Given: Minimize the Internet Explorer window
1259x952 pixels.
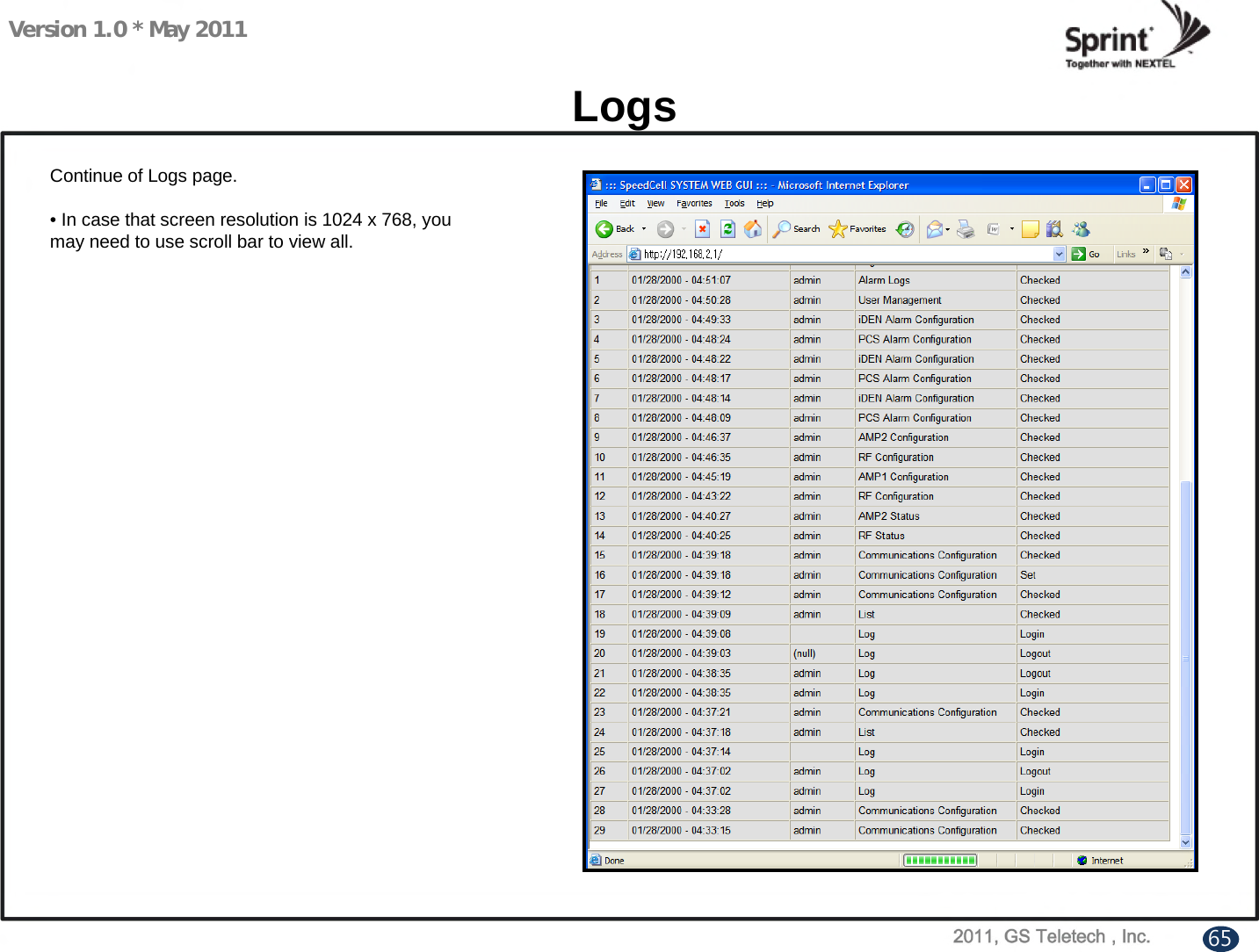Looking at the screenshot, I should click(x=1147, y=184).
